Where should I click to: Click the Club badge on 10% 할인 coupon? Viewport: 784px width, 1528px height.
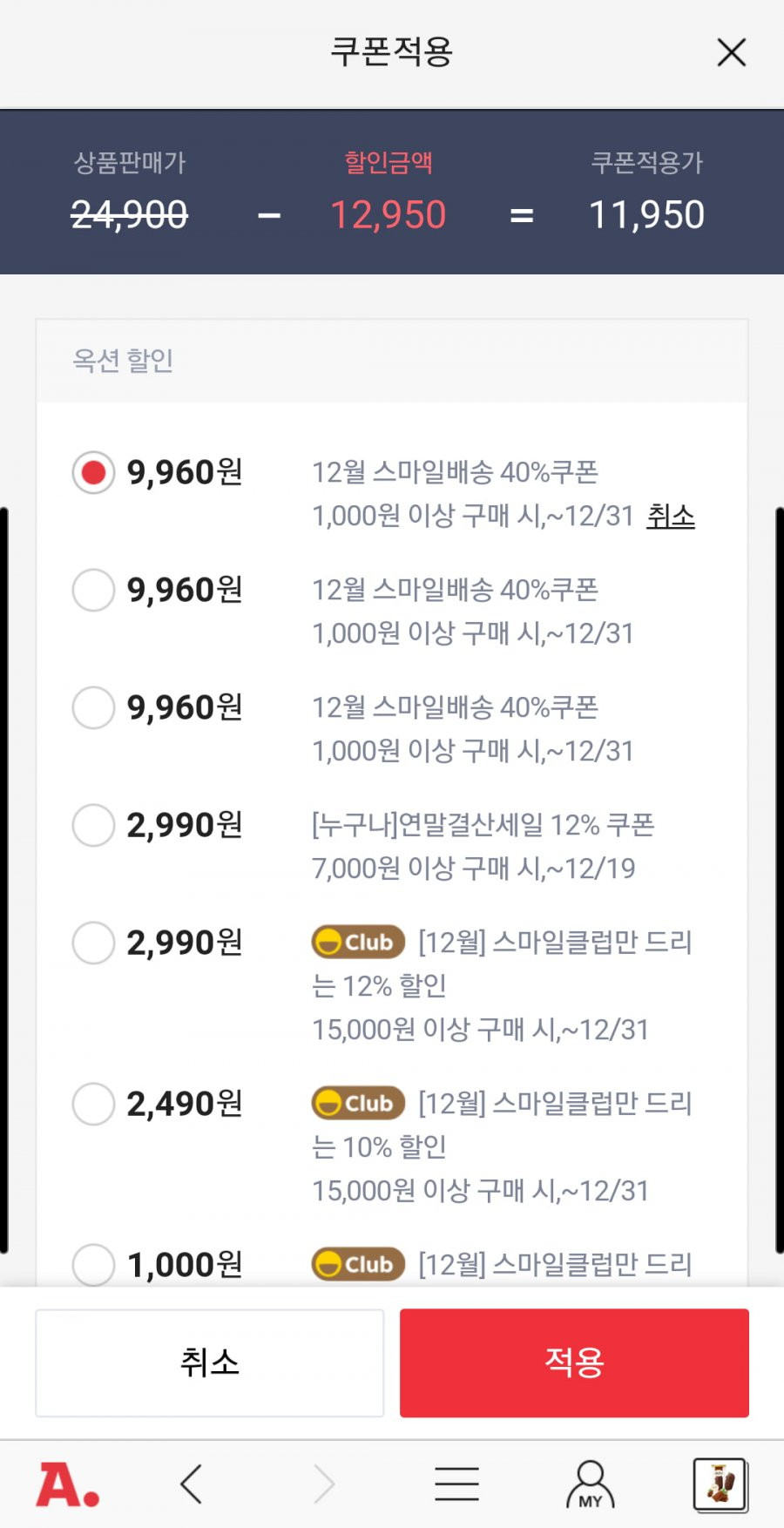coord(358,1103)
